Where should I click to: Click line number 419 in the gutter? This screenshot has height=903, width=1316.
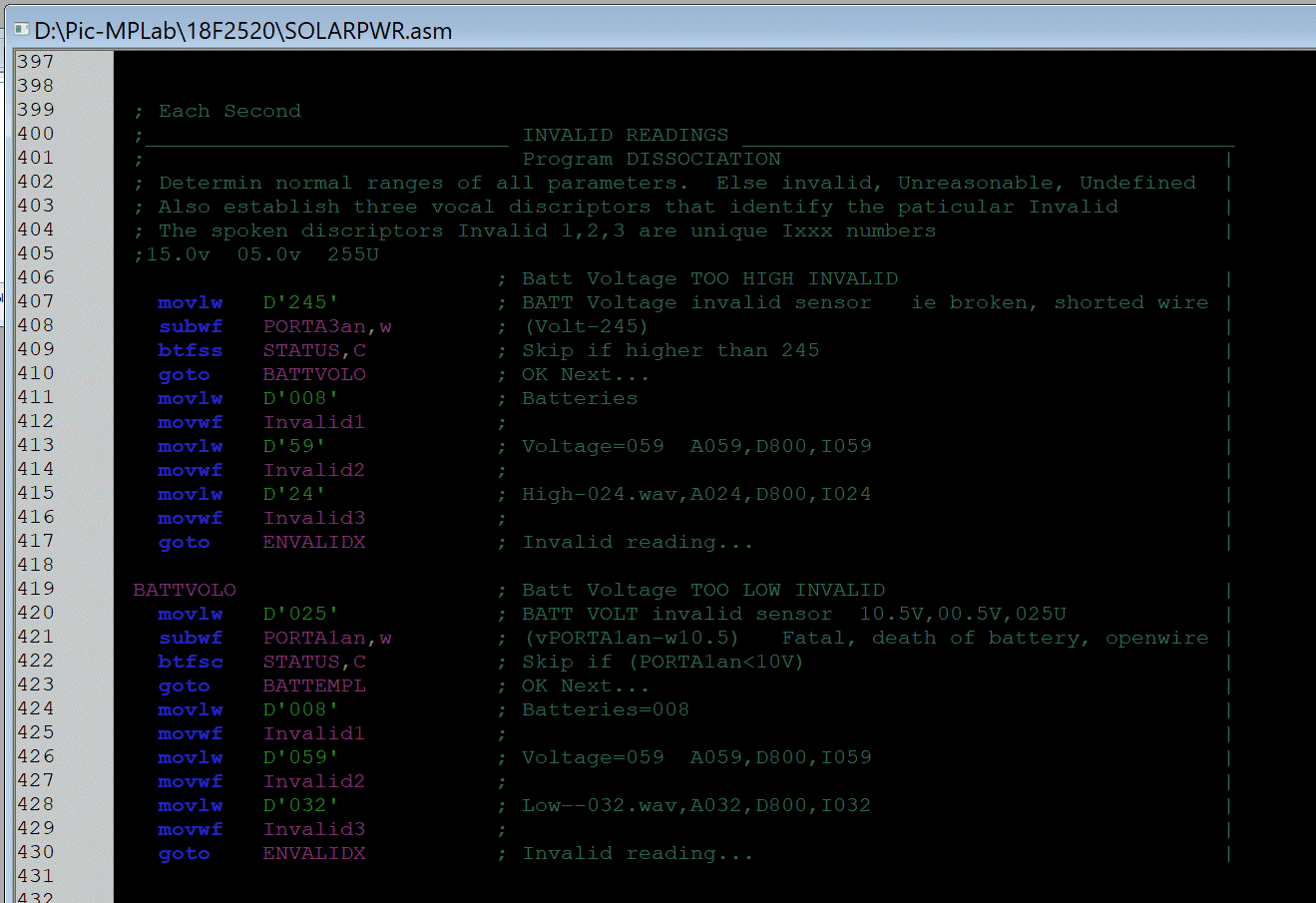pyautogui.click(x=36, y=589)
